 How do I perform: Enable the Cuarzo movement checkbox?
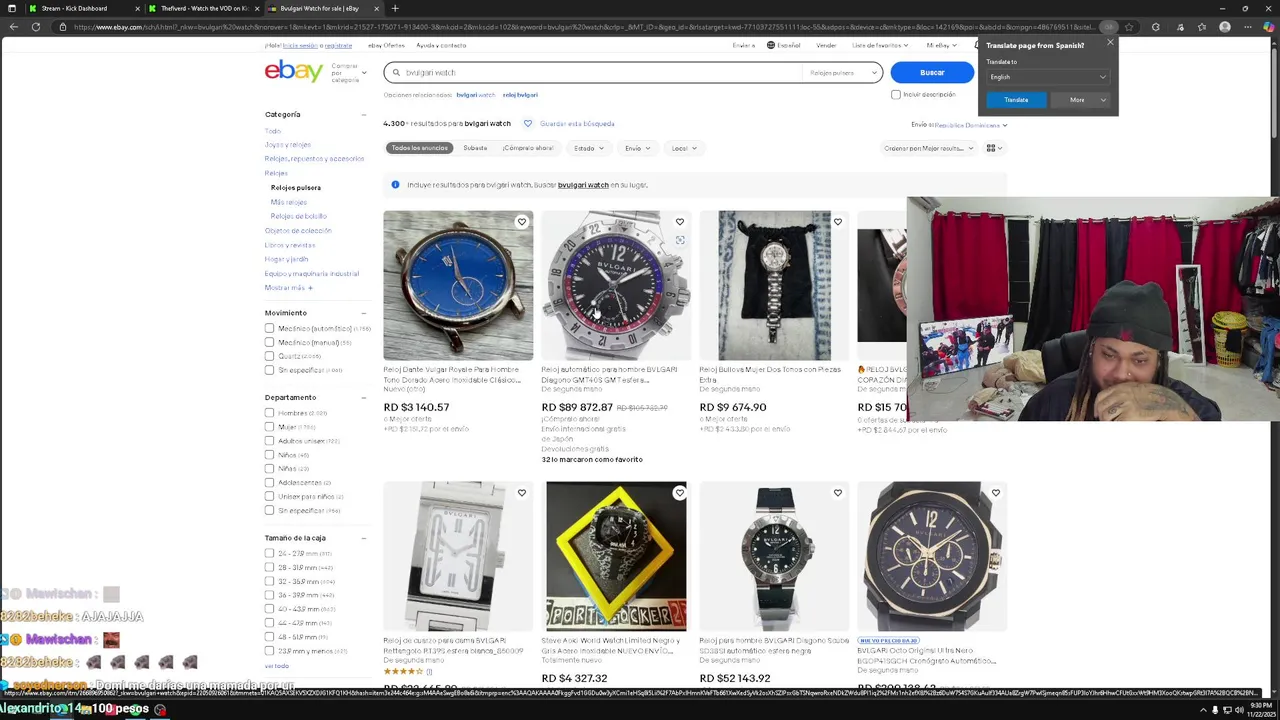(269, 356)
